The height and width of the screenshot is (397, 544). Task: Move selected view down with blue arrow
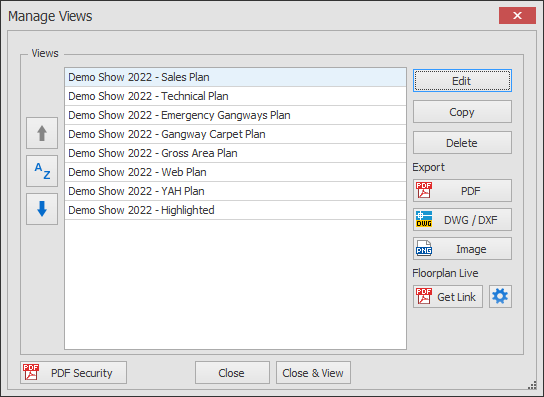42,209
